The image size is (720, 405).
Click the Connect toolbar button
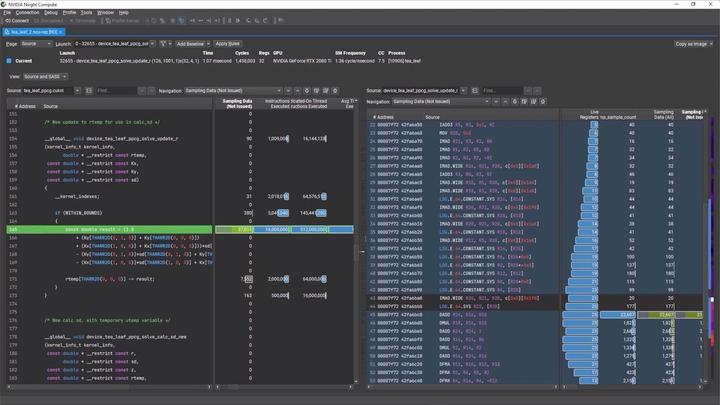coord(16,20)
